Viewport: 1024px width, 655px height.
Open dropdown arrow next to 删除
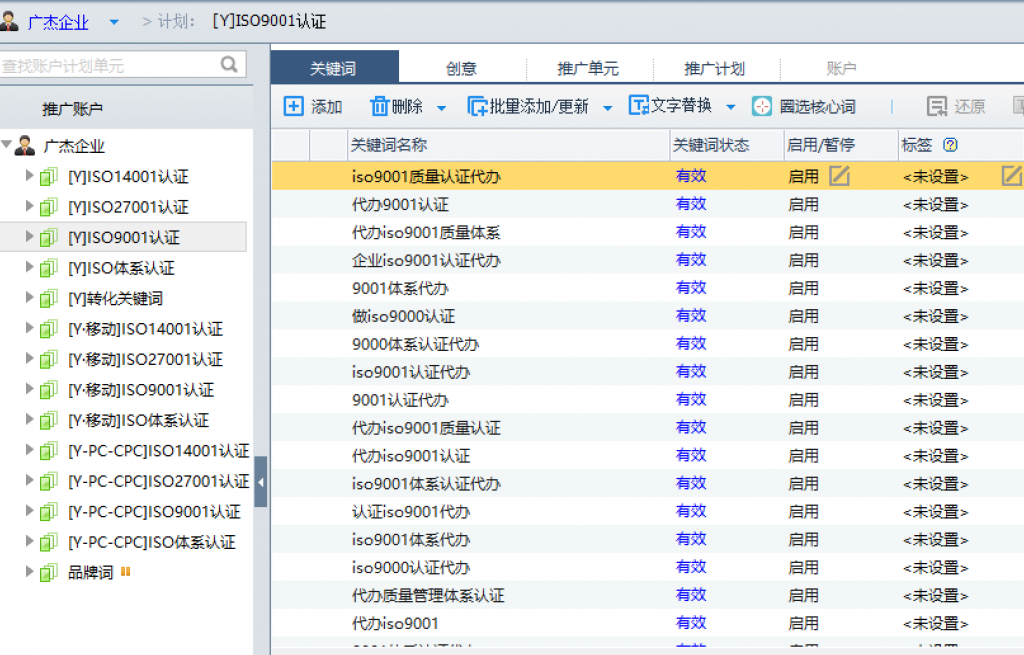[x=442, y=107]
